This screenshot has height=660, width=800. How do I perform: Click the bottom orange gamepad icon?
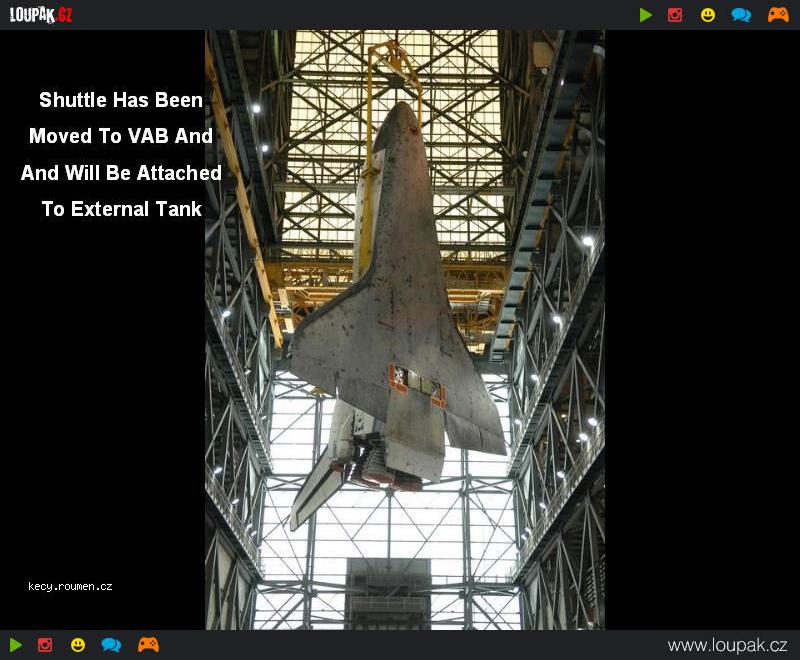click(148, 645)
